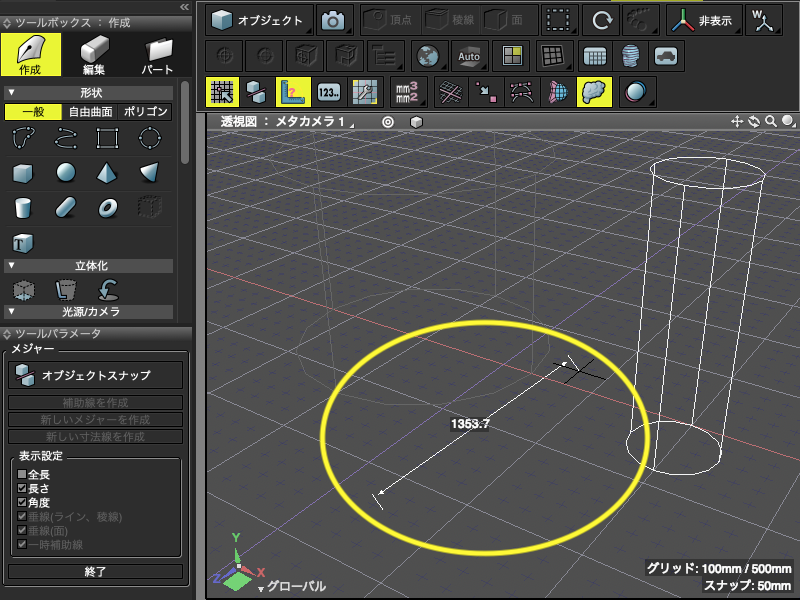Collapse the toolbox panel with double chevron
The image size is (800, 600).
pyautogui.click(x=184, y=7)
